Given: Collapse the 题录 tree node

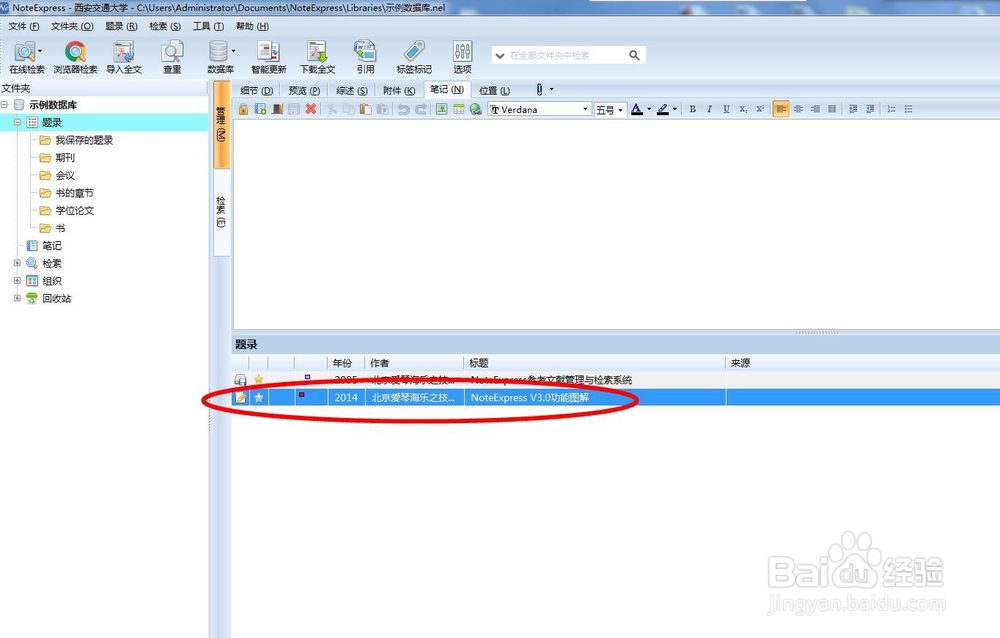Looking at the screenshot, I should coord(17,122).
